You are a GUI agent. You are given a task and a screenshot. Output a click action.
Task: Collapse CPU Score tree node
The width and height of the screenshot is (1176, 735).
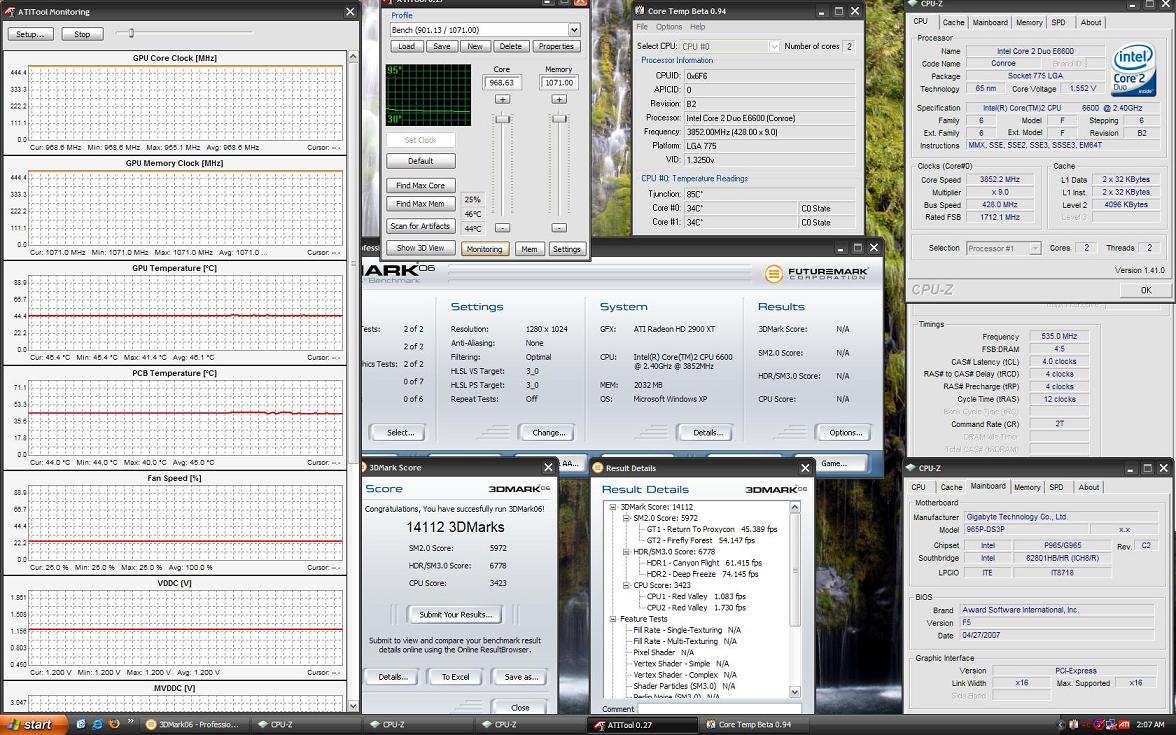626,586
